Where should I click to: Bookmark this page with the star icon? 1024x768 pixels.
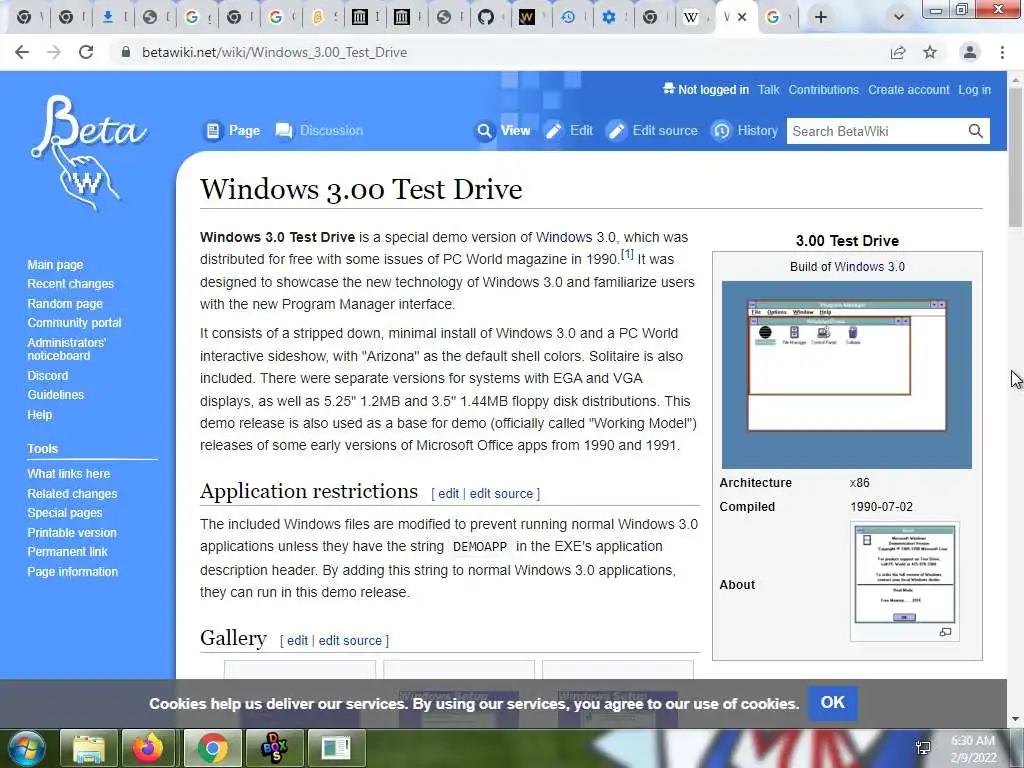tap(930, 52)
